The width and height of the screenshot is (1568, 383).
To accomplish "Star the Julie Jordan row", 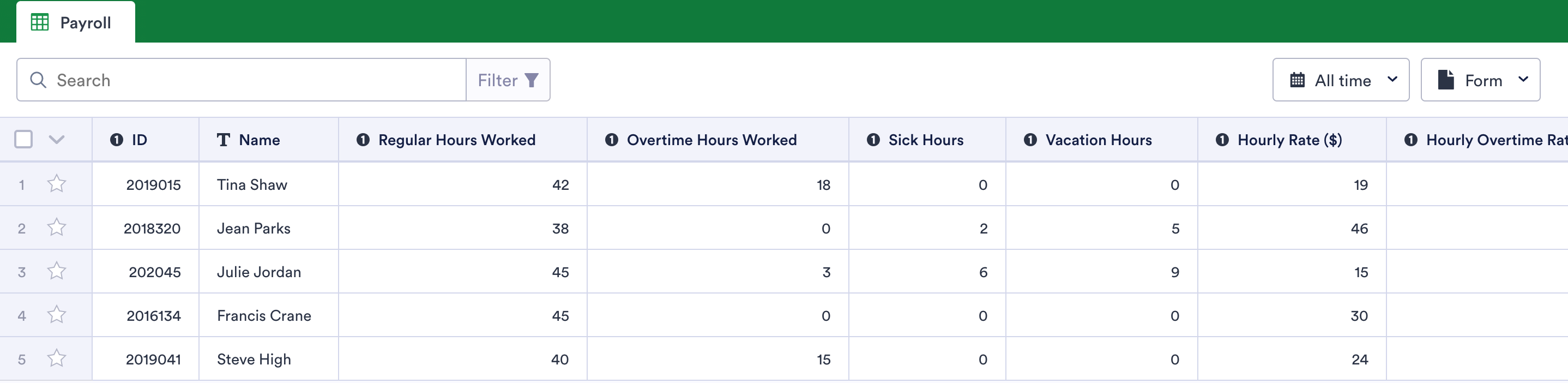I will [x=57, y=271].
